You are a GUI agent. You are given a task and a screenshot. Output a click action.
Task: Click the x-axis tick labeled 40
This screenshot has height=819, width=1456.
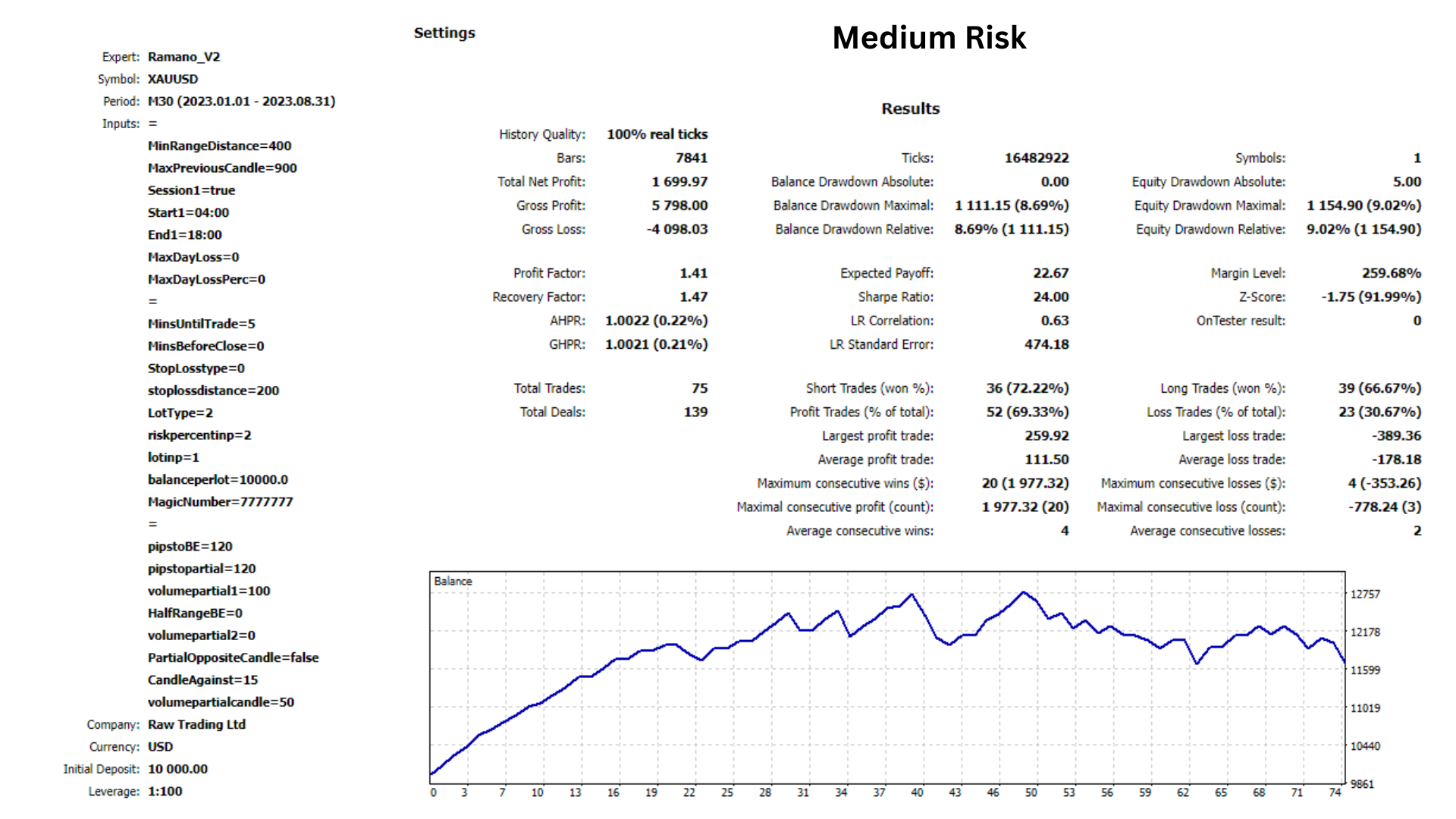point(917,792)
